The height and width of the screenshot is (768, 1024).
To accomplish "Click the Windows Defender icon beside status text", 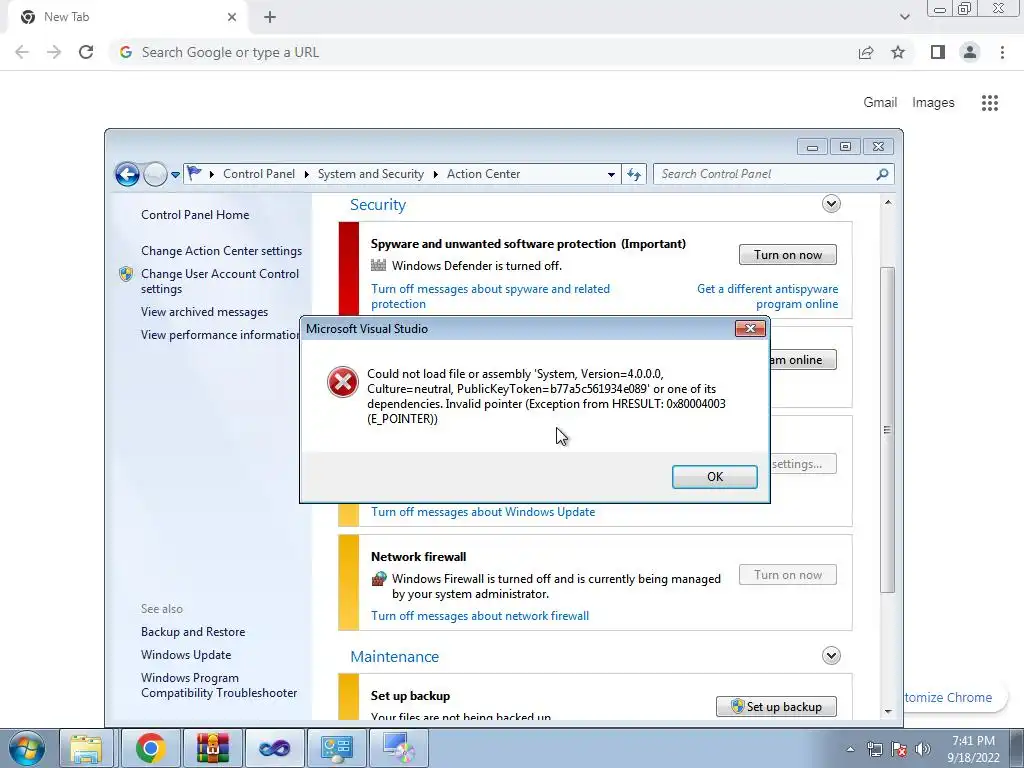I will (x=379, y=265).
